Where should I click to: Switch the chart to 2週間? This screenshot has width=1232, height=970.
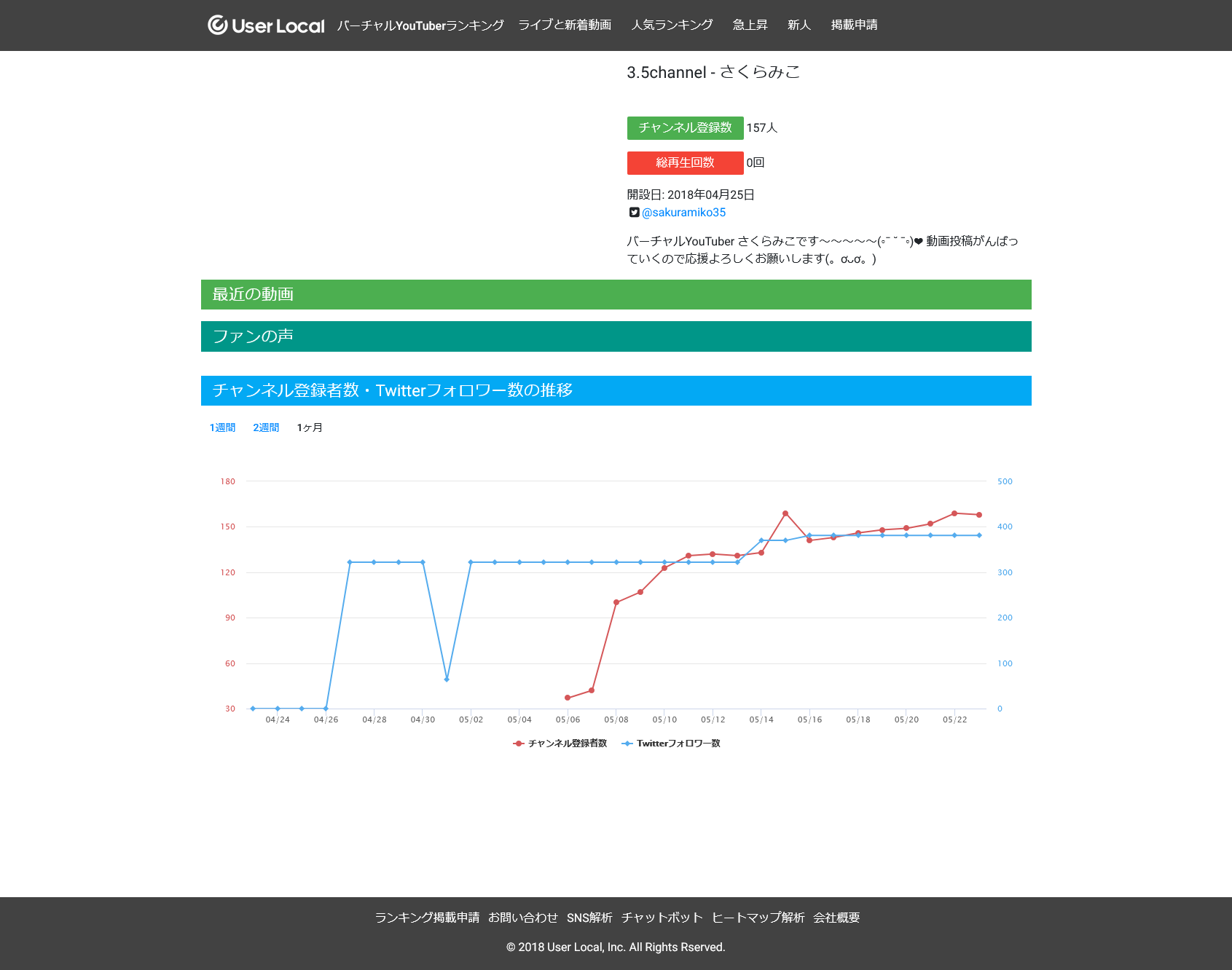(x=266, y=427)
